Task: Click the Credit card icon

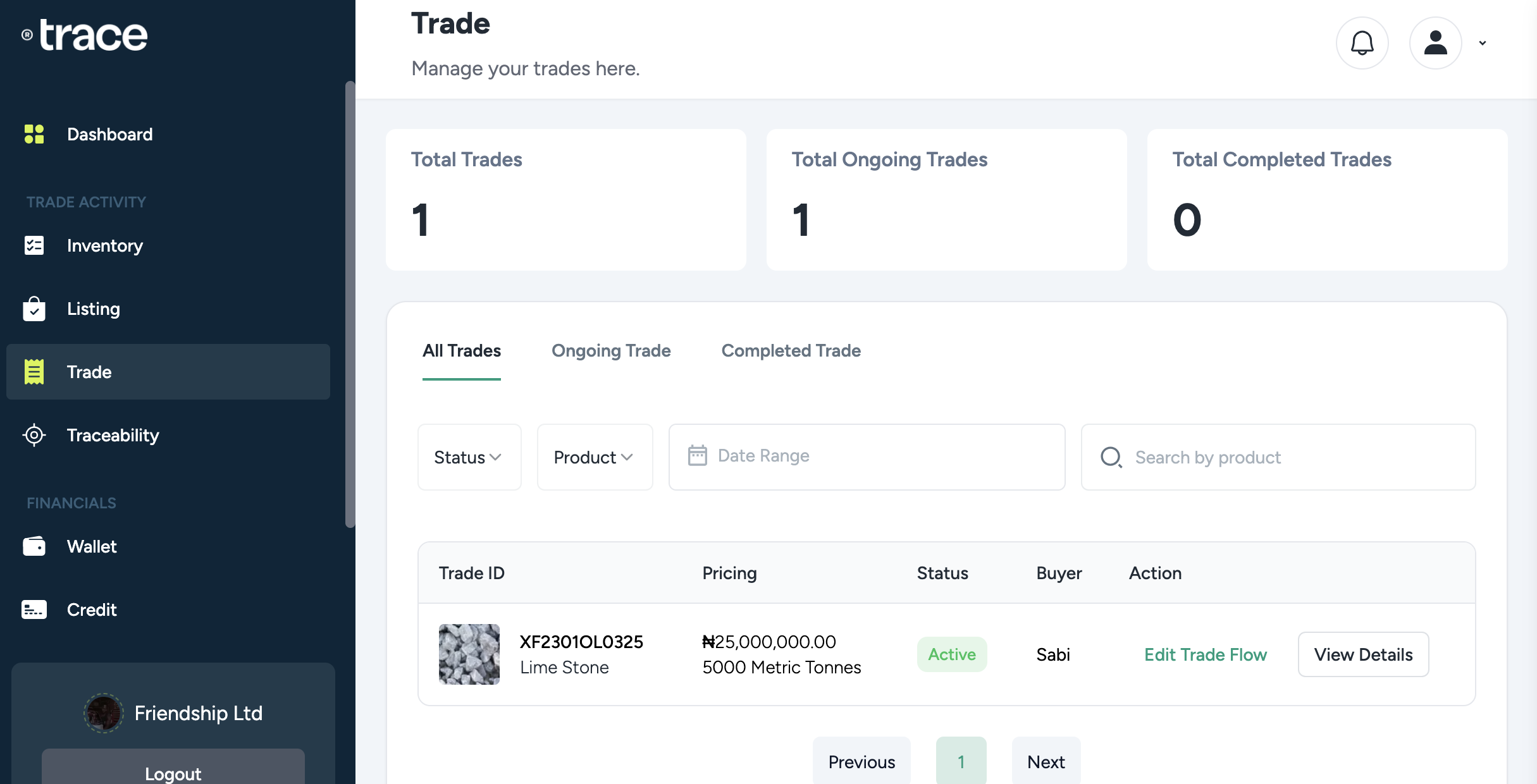Action: point(34,609)
